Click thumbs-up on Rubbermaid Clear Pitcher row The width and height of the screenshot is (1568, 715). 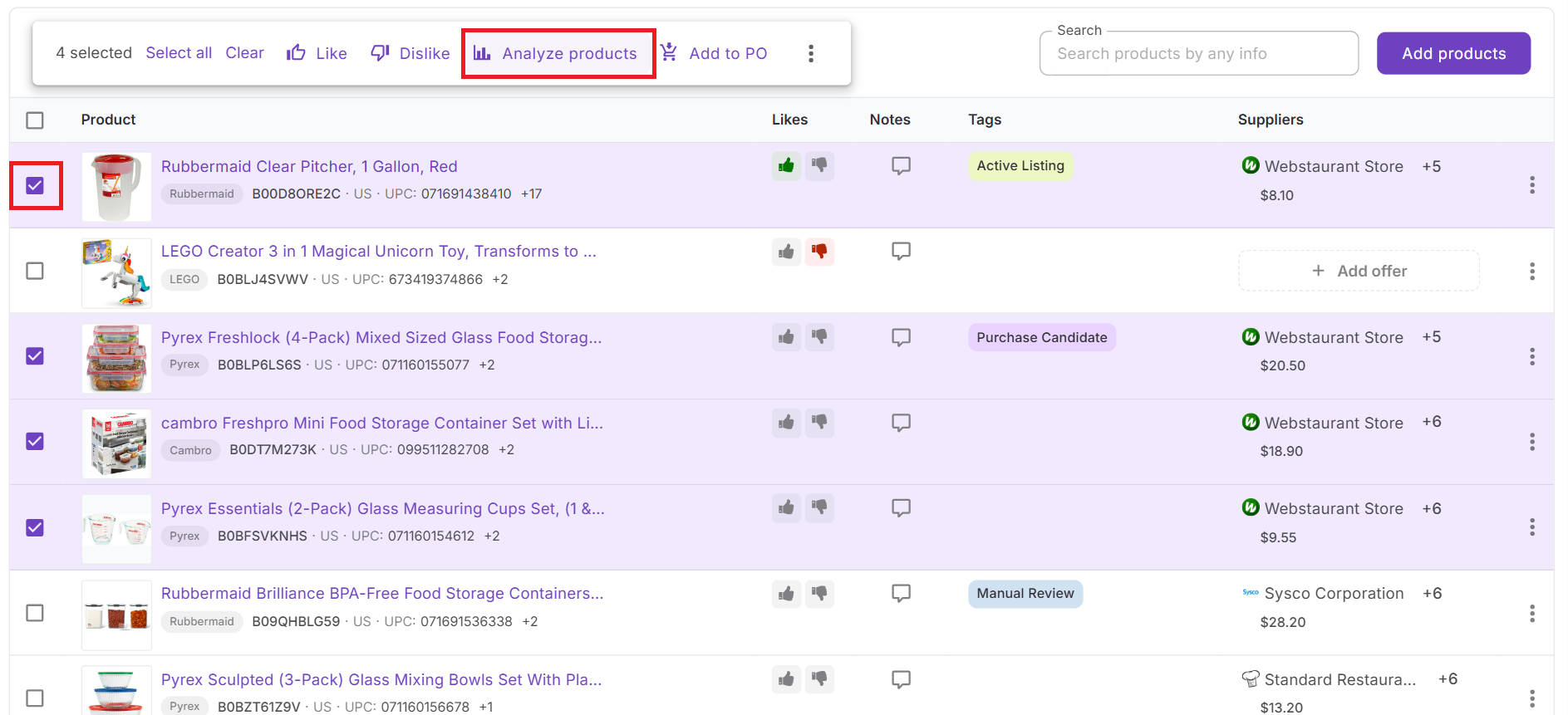[786, 166]
